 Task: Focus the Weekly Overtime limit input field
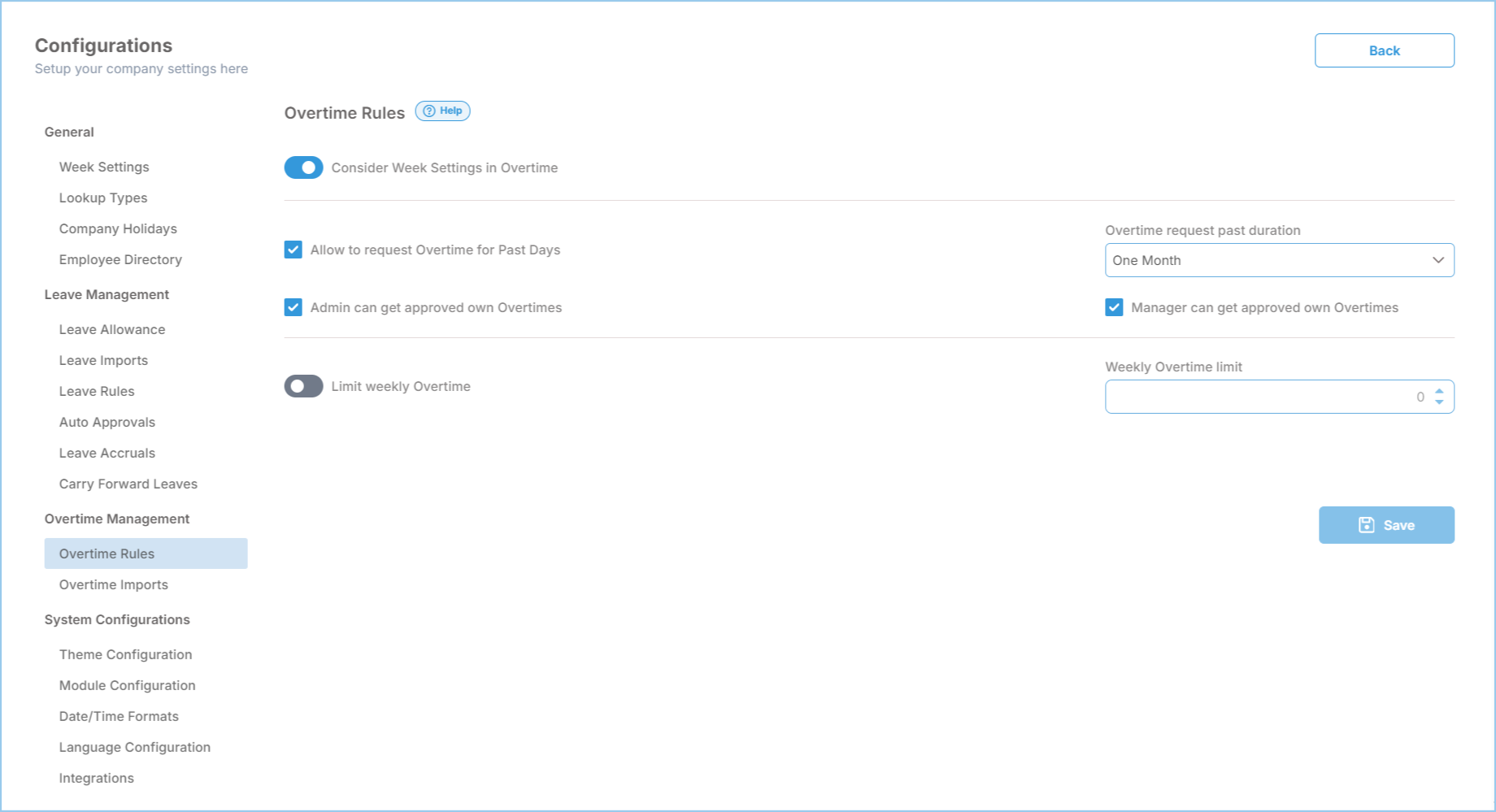click(x=1260, y=397)
